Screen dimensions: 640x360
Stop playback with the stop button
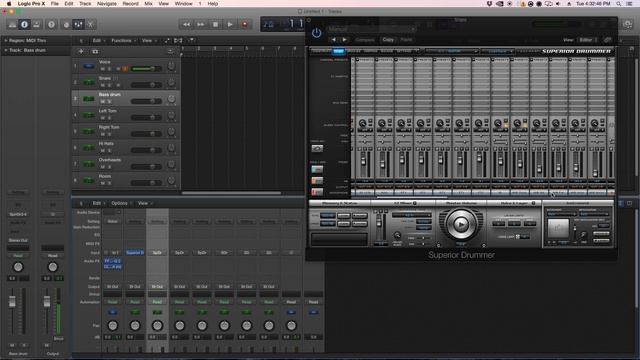(216, 24)
